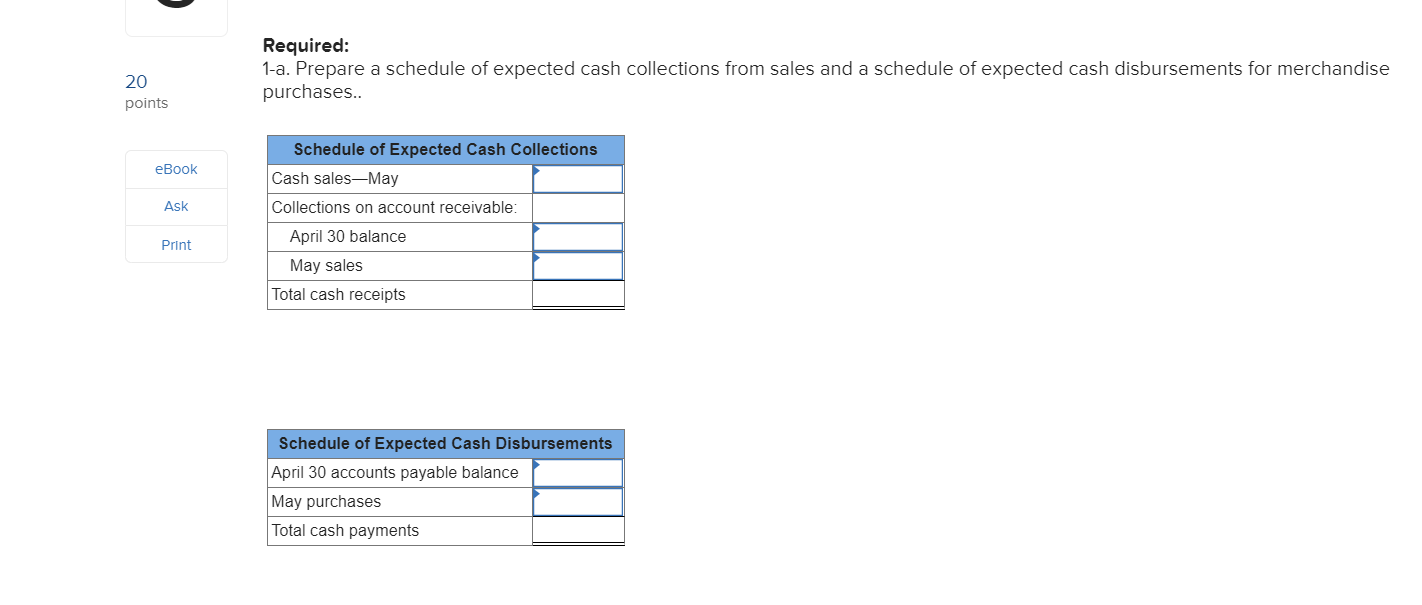Click the Cash sales—May input cell
Screen dimensions: 1422x605
pos(578,178)
